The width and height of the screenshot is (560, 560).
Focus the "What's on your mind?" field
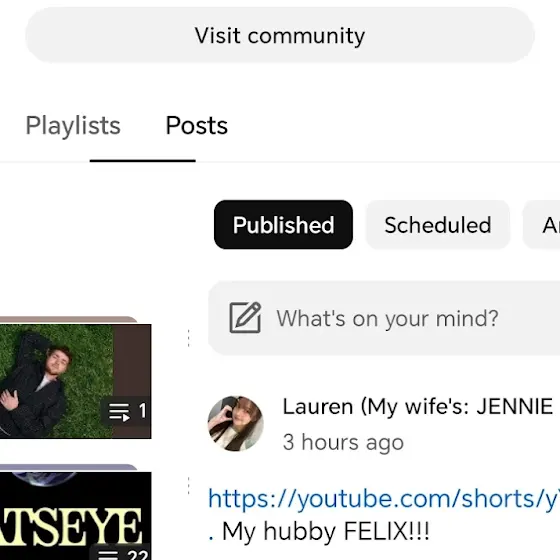(384, 318)
